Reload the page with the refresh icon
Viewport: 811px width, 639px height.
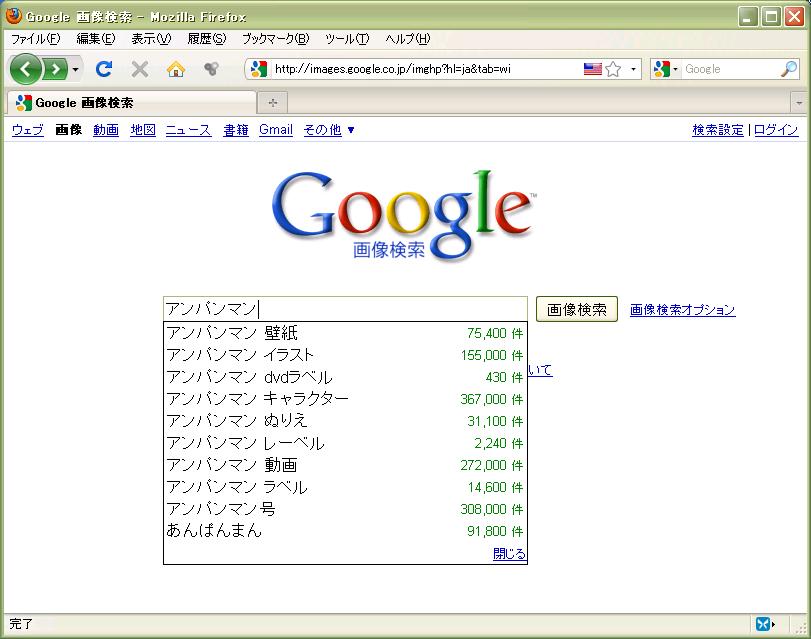pyautogui.click(x=104, y=69)
